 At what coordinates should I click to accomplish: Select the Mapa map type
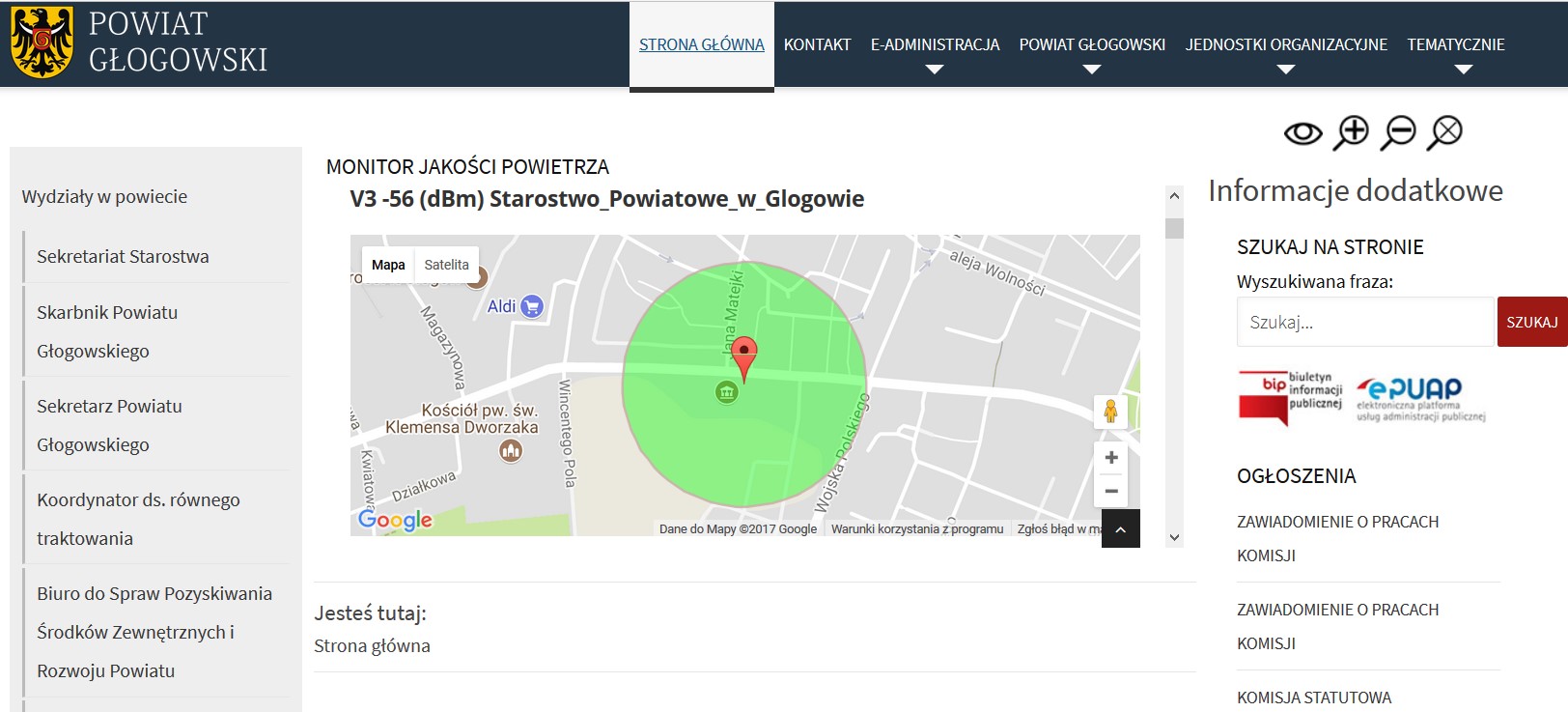[388, 265]
